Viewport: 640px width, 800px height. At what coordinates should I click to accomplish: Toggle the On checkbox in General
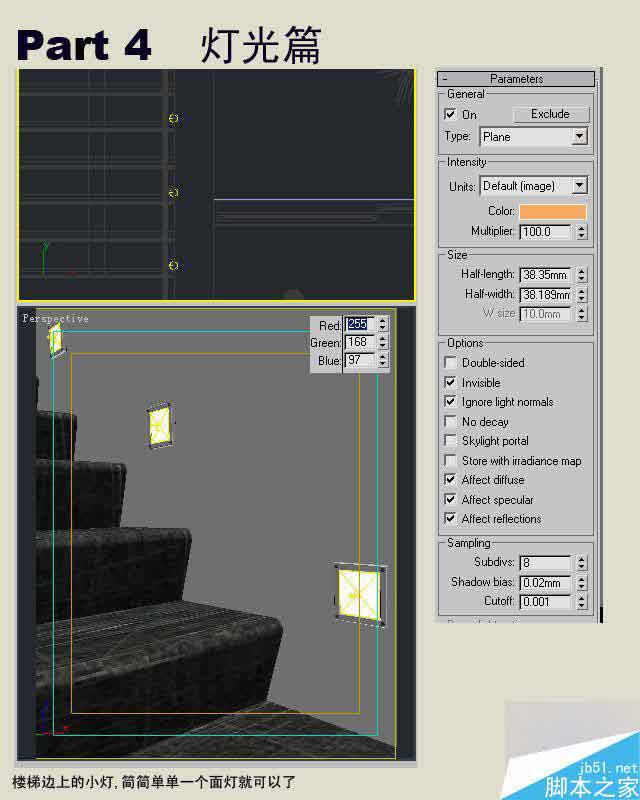point(450,114)
